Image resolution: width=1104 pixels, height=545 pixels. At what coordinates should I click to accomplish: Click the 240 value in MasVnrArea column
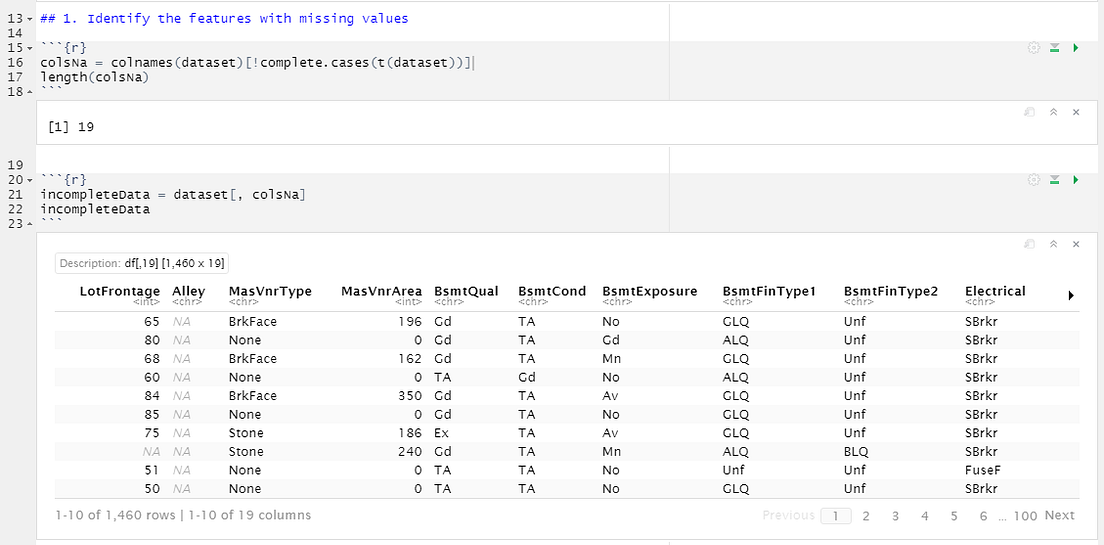point(412,451)
